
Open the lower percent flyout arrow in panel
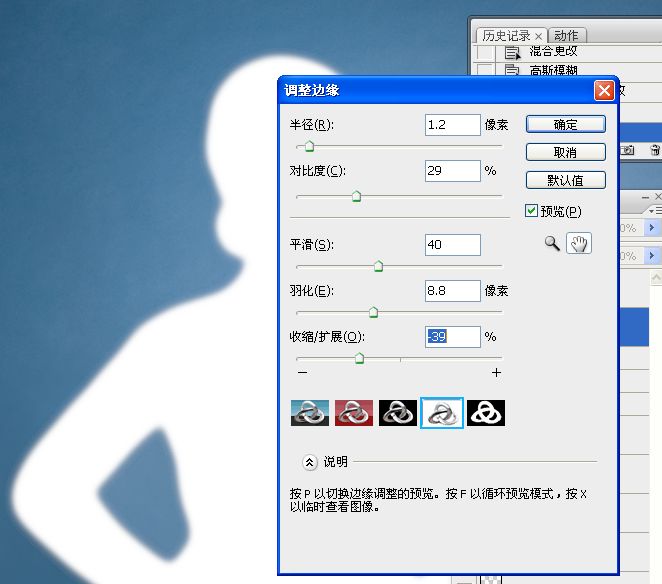click(x=652, y=255)
